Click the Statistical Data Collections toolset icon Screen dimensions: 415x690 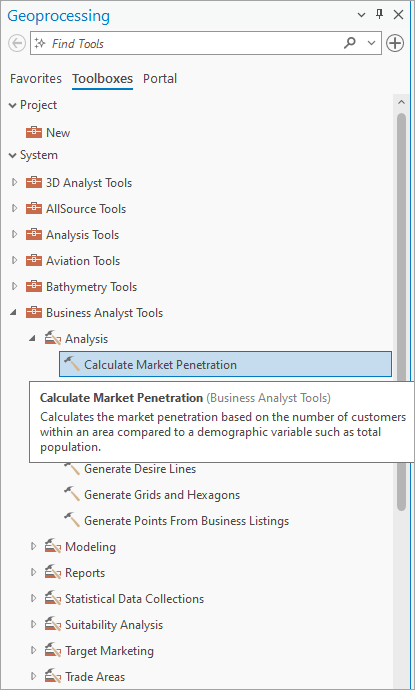point(53,598)
